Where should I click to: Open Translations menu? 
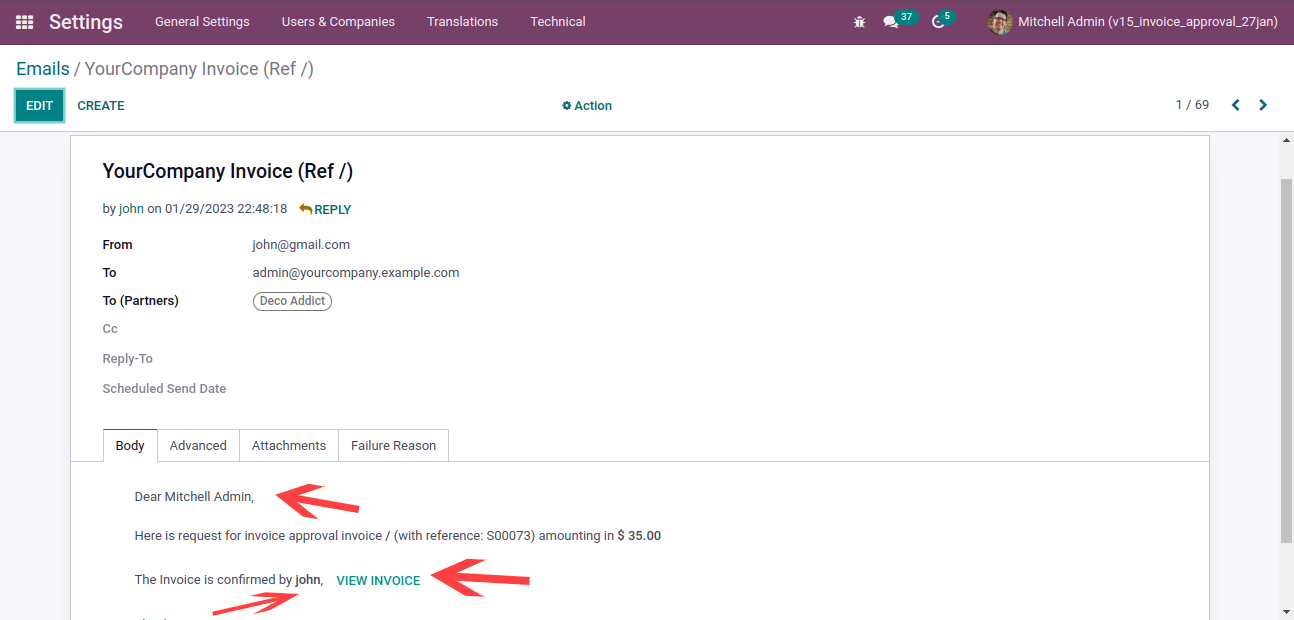(x=462, y=22)
